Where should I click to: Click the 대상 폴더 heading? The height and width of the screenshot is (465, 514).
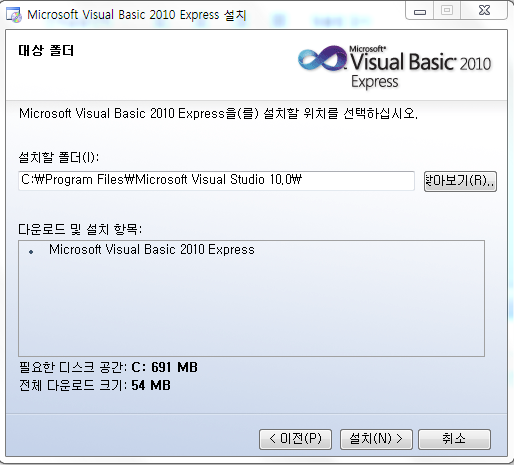46,51
